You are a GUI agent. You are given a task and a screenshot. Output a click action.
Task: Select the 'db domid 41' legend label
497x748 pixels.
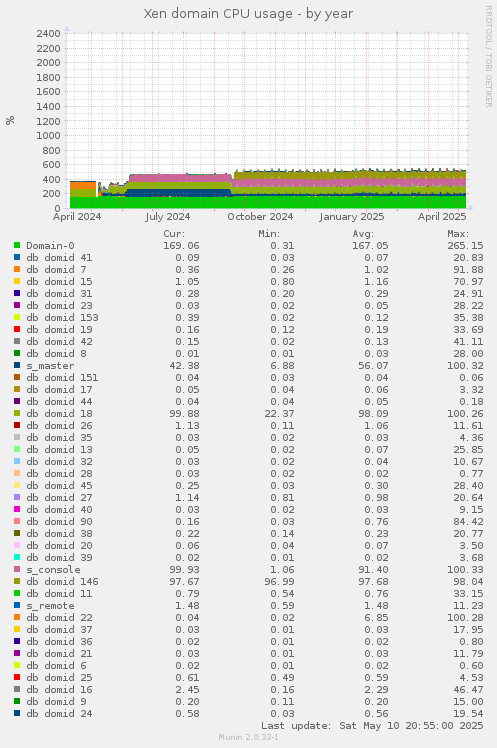click(59, 258)
